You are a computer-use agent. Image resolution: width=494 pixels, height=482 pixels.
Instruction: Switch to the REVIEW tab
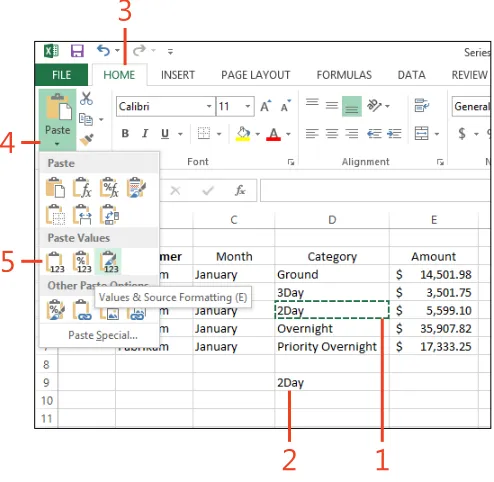point(469,75)
